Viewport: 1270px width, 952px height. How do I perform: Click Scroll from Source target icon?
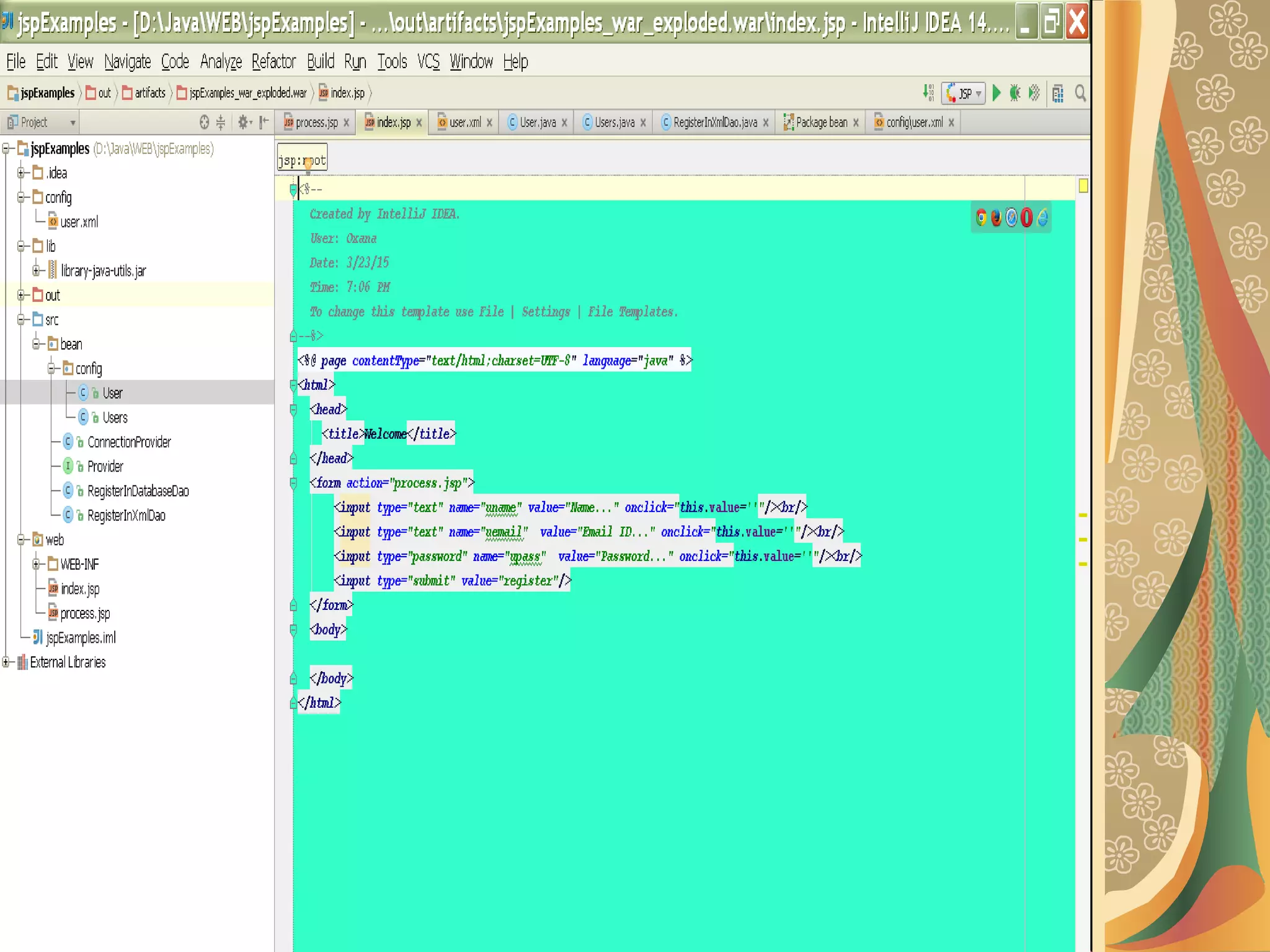(x=204, y=122)
